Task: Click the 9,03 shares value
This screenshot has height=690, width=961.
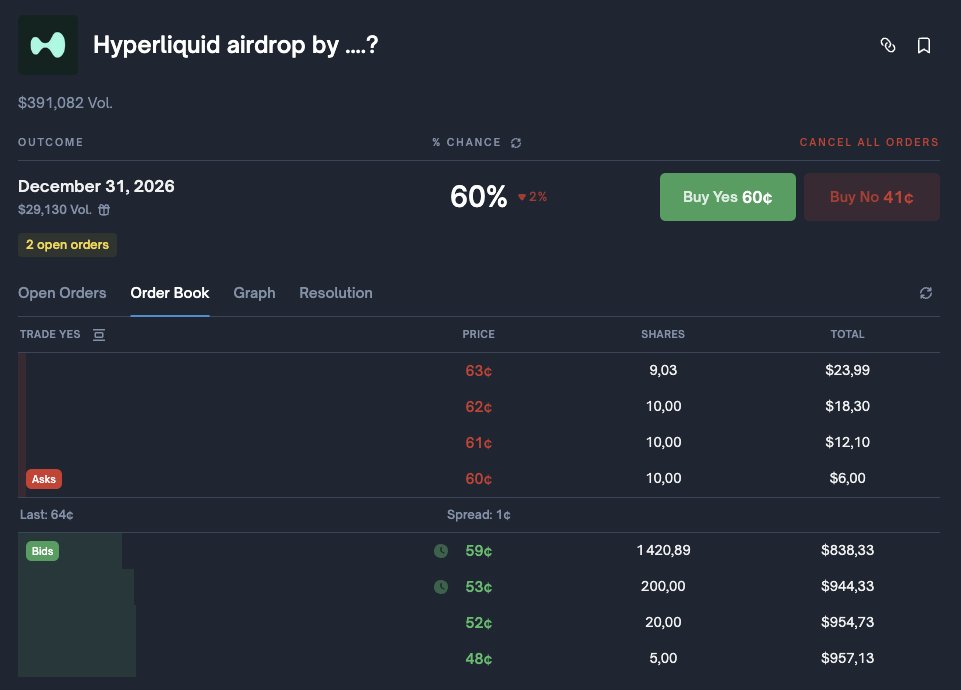Action: tap(663, 370)
